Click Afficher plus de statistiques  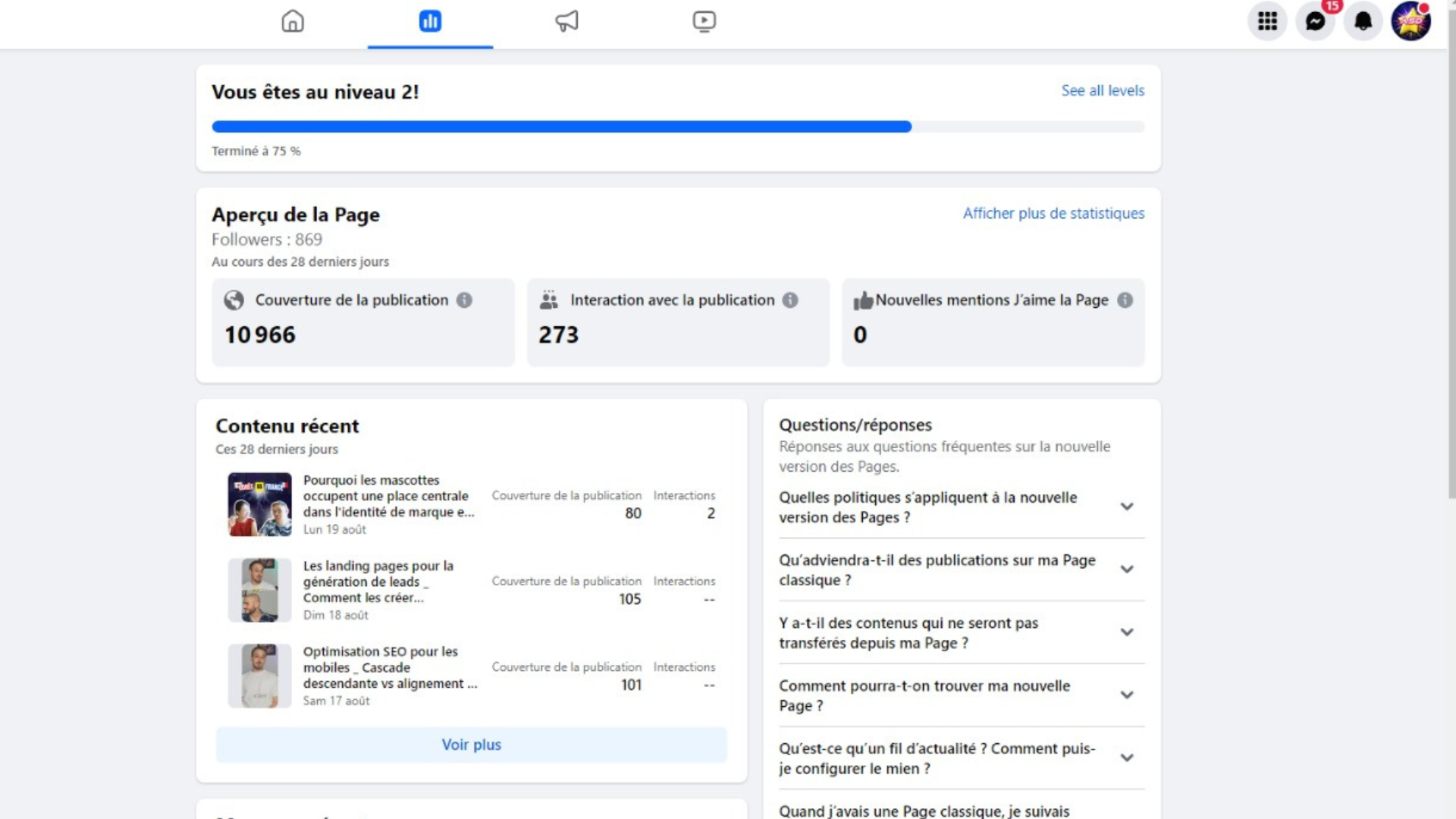click(x=1053, y=213)
